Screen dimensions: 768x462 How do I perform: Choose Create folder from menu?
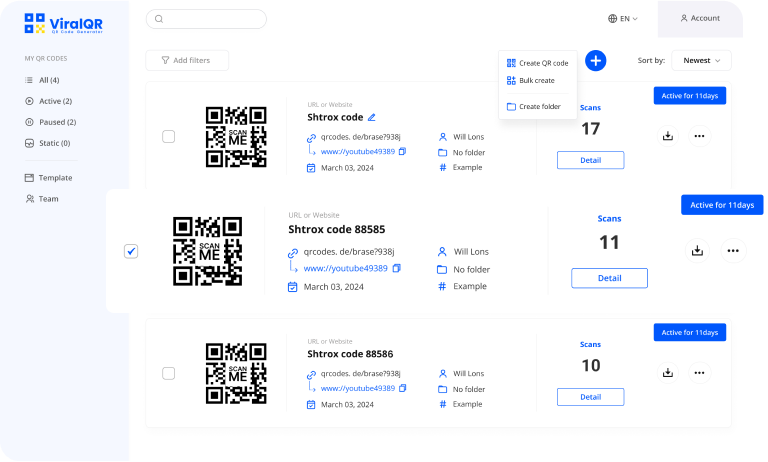tap(533, 106)
